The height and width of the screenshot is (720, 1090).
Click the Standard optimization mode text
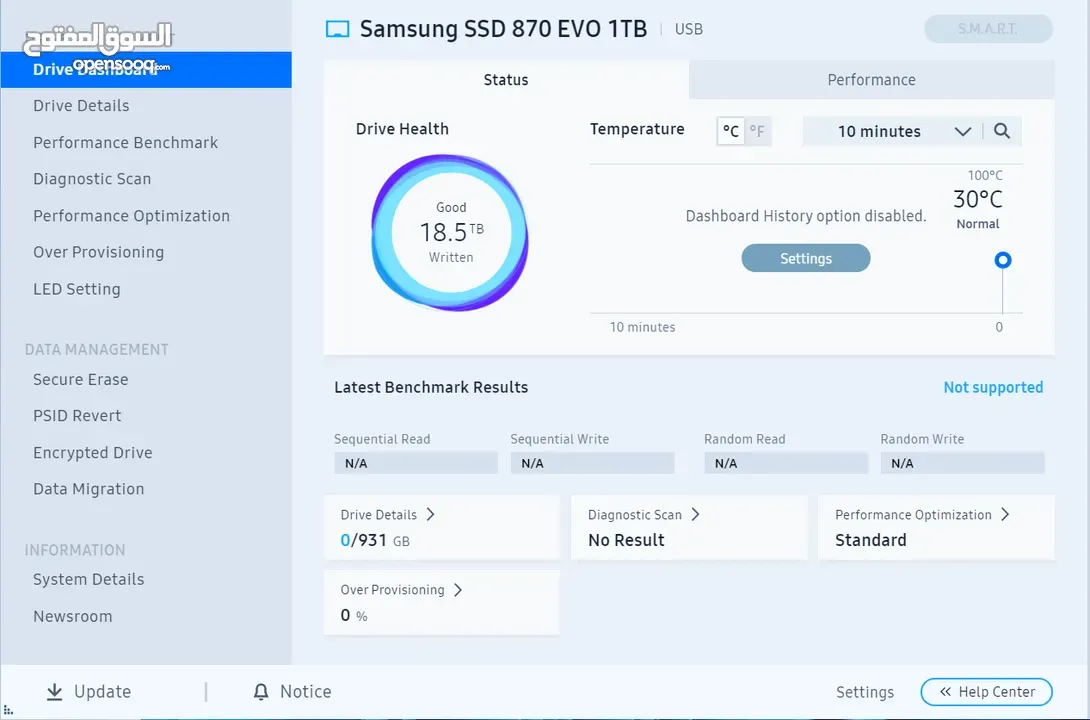[871, 540]
